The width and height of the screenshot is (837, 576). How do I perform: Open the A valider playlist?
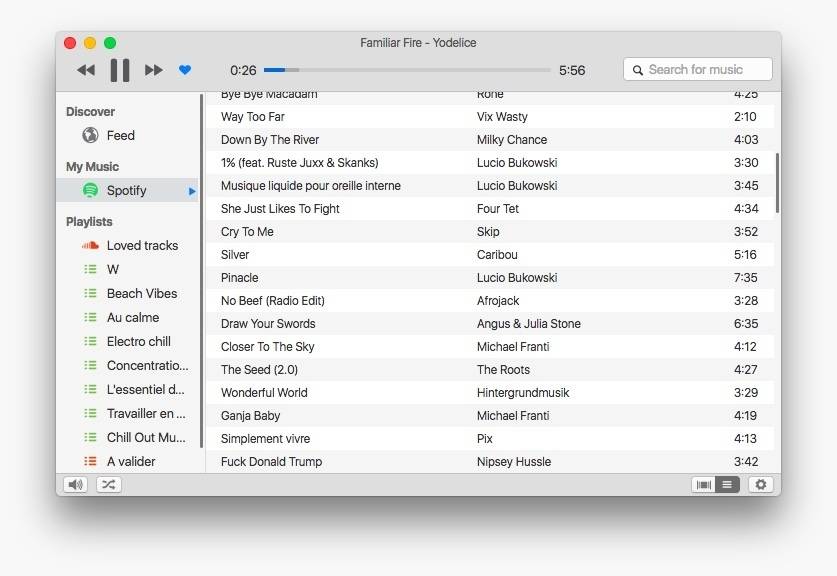coord(127,462)
